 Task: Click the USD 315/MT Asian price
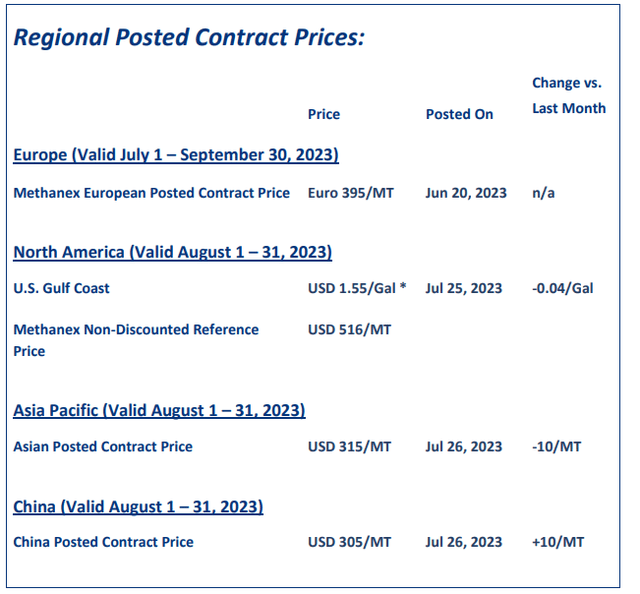tap(349, 447)
